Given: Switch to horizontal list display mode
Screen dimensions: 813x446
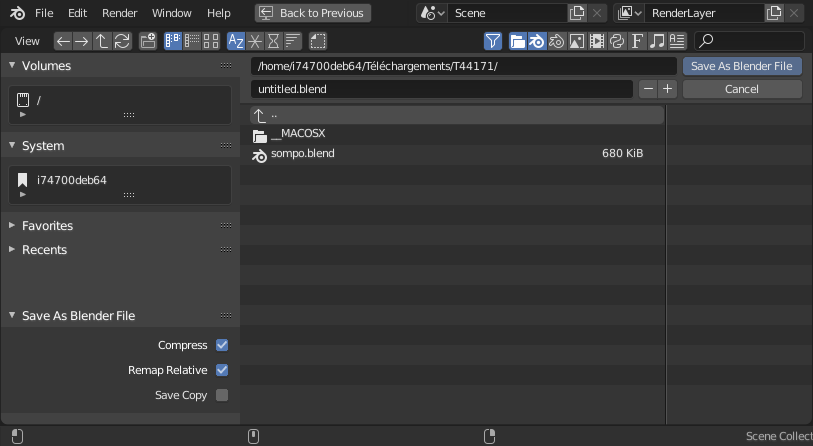Looking at the screenshot, I should pyautogui.click(x=192, y=41).
